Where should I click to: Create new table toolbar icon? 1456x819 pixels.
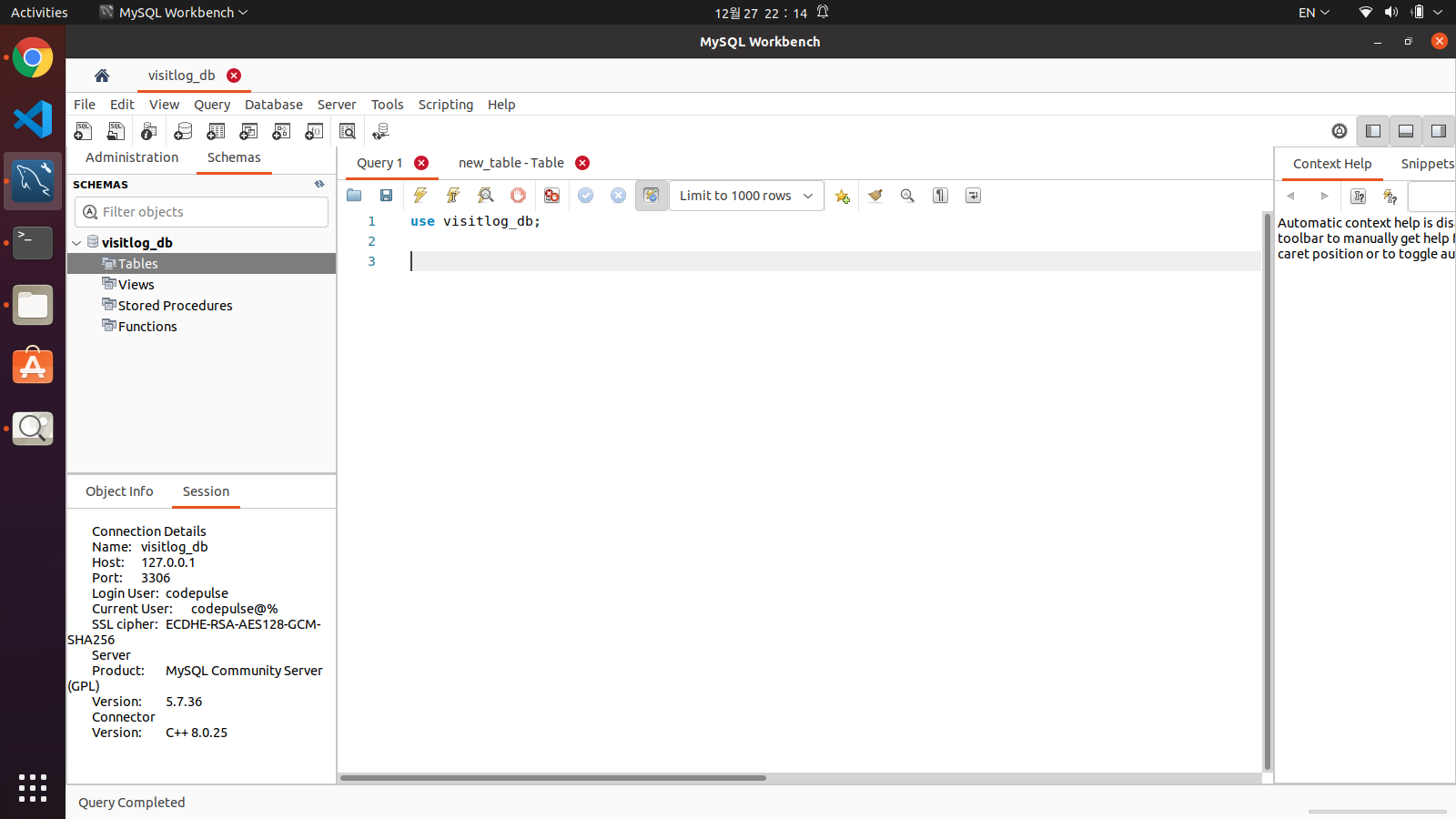click(216, 131)
